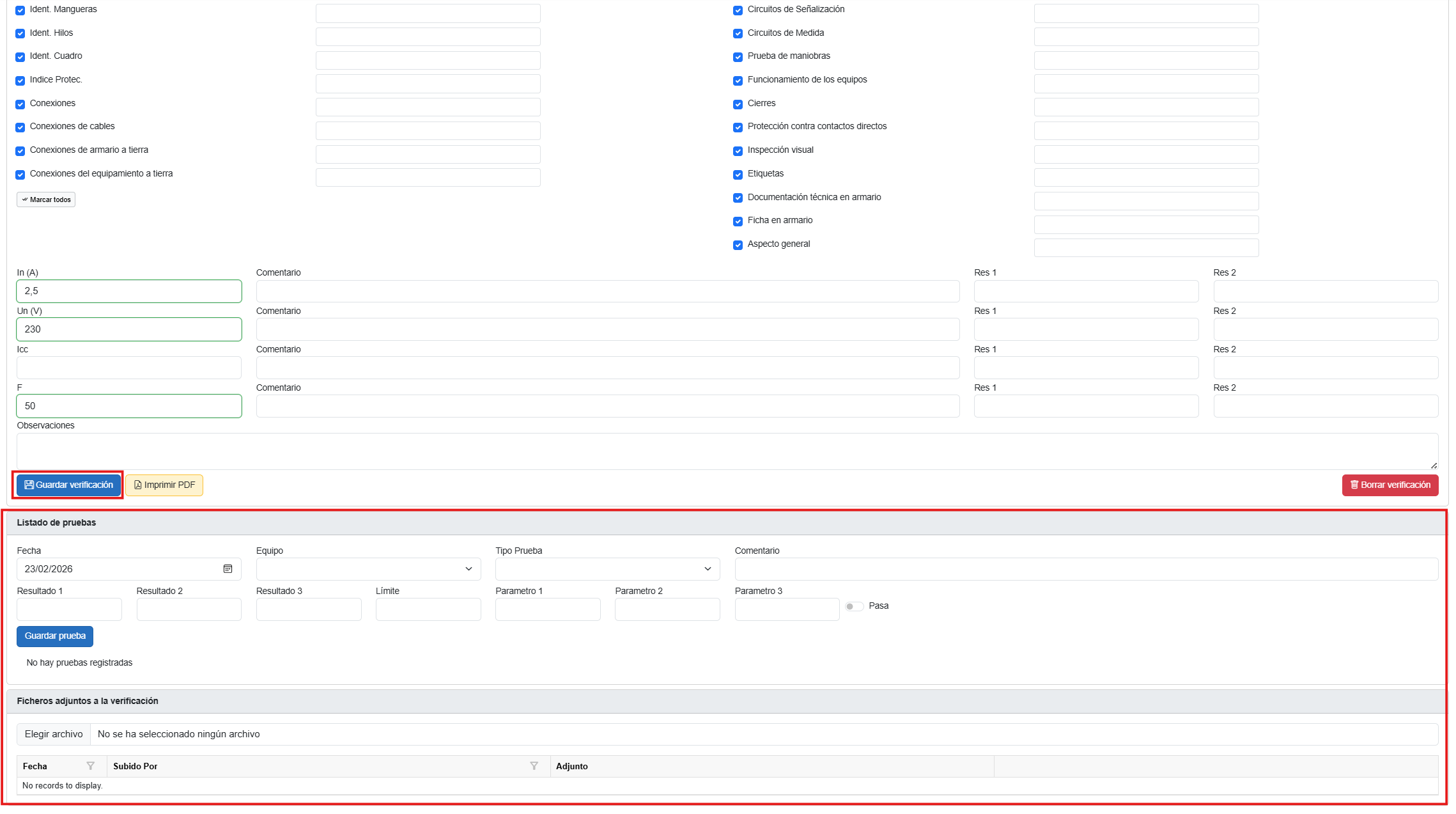
Task: Click Borrar verificación trash button
Action: 1390,485
